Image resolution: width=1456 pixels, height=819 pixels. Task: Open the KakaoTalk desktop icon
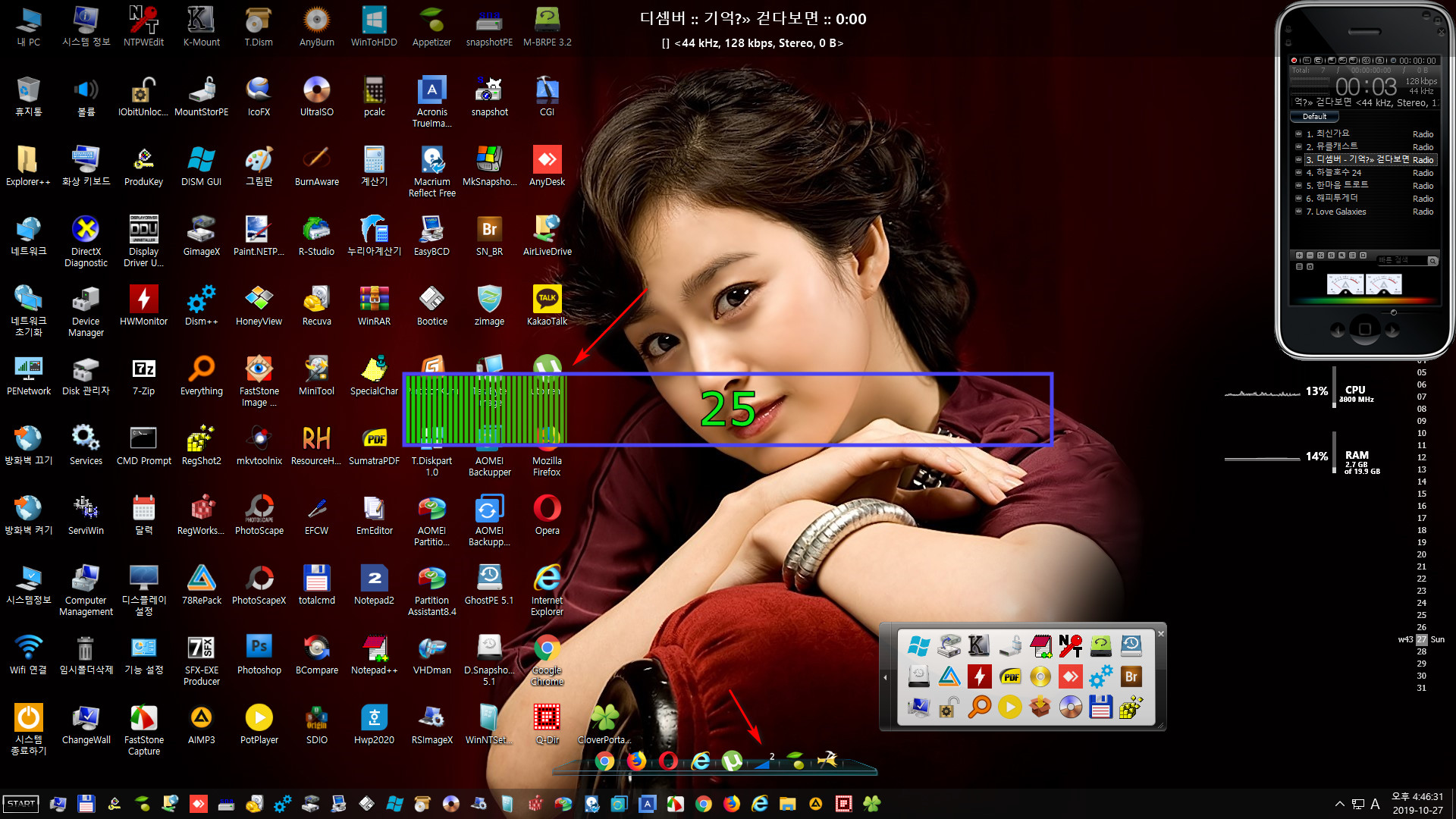(547, 306)
